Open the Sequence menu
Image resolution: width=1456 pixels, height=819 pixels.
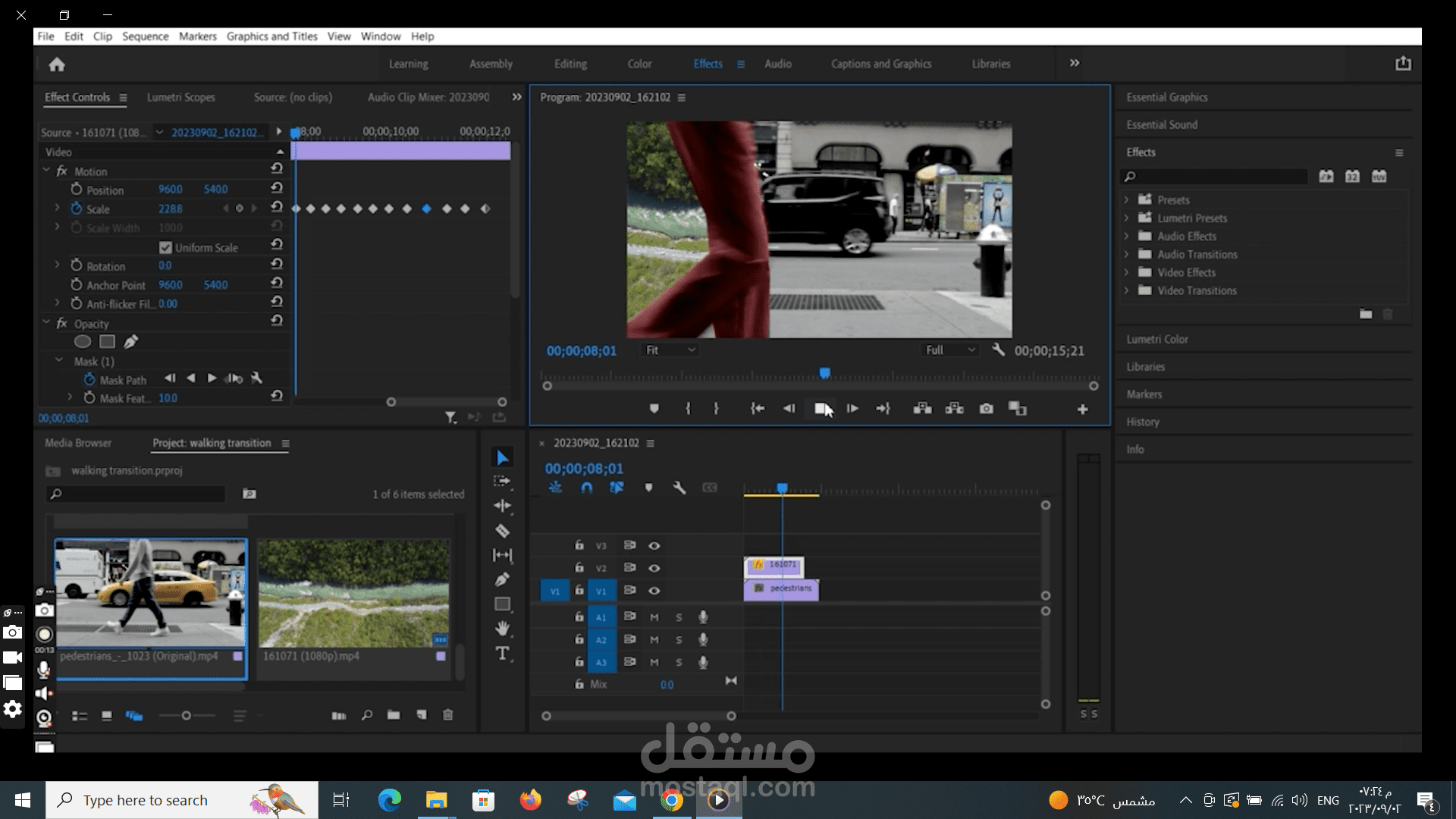[145, 36]
